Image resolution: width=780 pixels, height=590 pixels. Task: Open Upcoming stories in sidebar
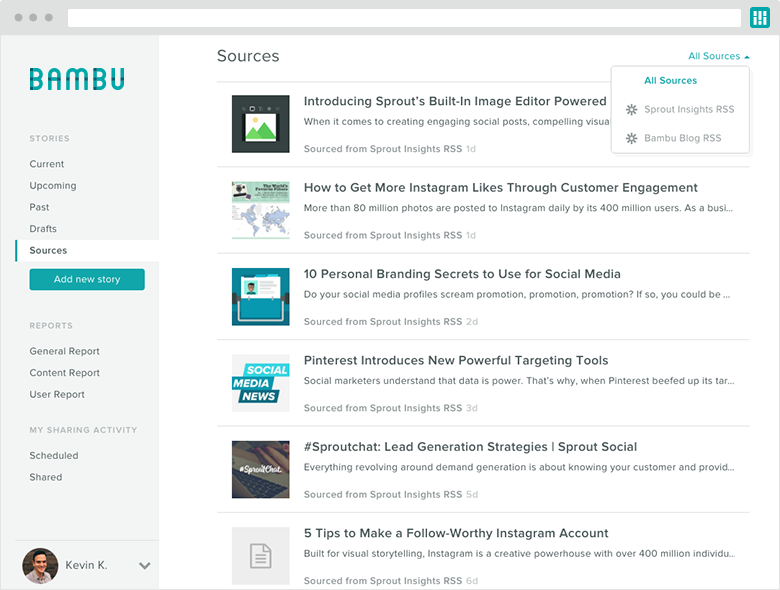(53, 186)
